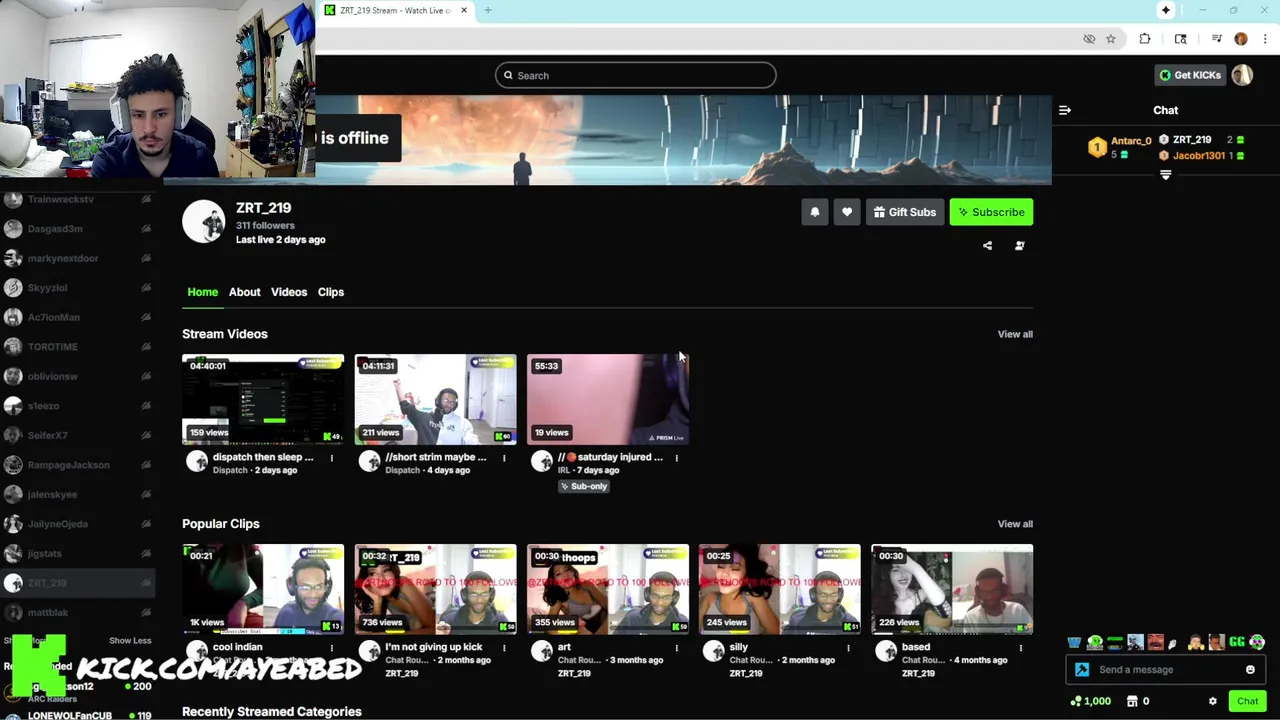The width and height of the screenshot is (1280, 720).
Task: Click the heart follow icon
Action: pyautogui.click(x=847, y=212)
